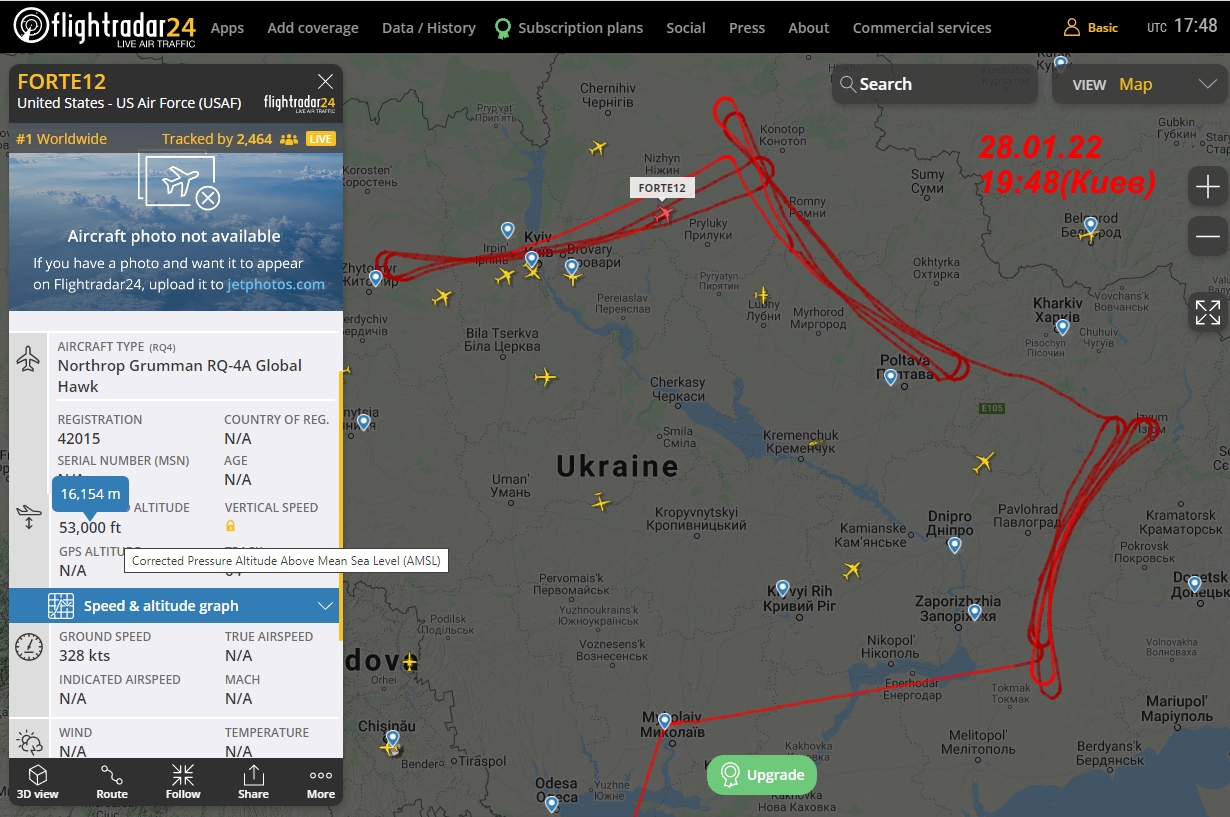Image resolution: width=1230 pixels, height=817 pixels.
Task: Select the Kharkiv airport pin
Action: [1062, 326]
